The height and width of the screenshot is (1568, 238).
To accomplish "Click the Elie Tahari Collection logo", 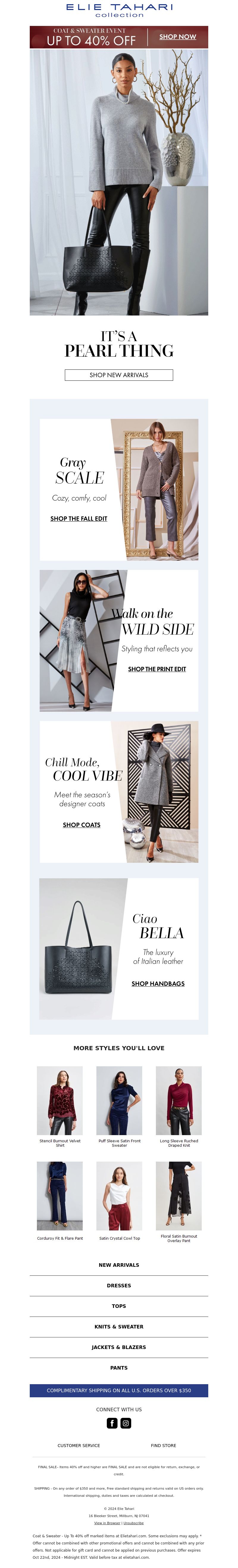I will point(119,10).
